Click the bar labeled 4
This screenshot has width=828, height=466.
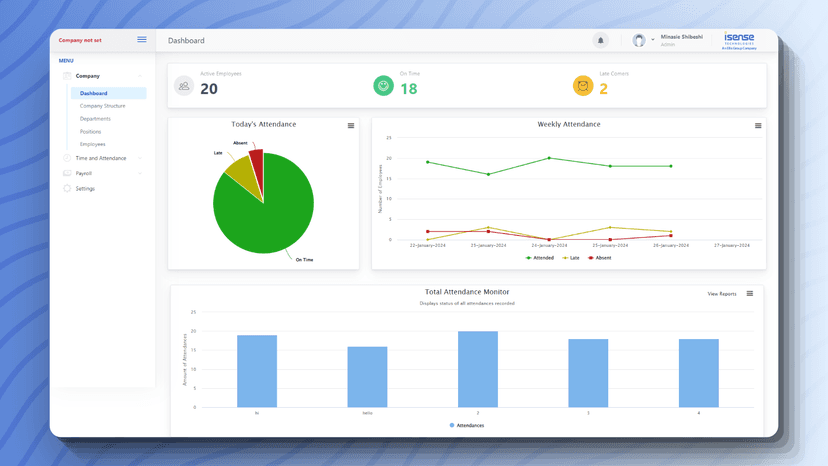pyautogui.click(x=699, y=373)
